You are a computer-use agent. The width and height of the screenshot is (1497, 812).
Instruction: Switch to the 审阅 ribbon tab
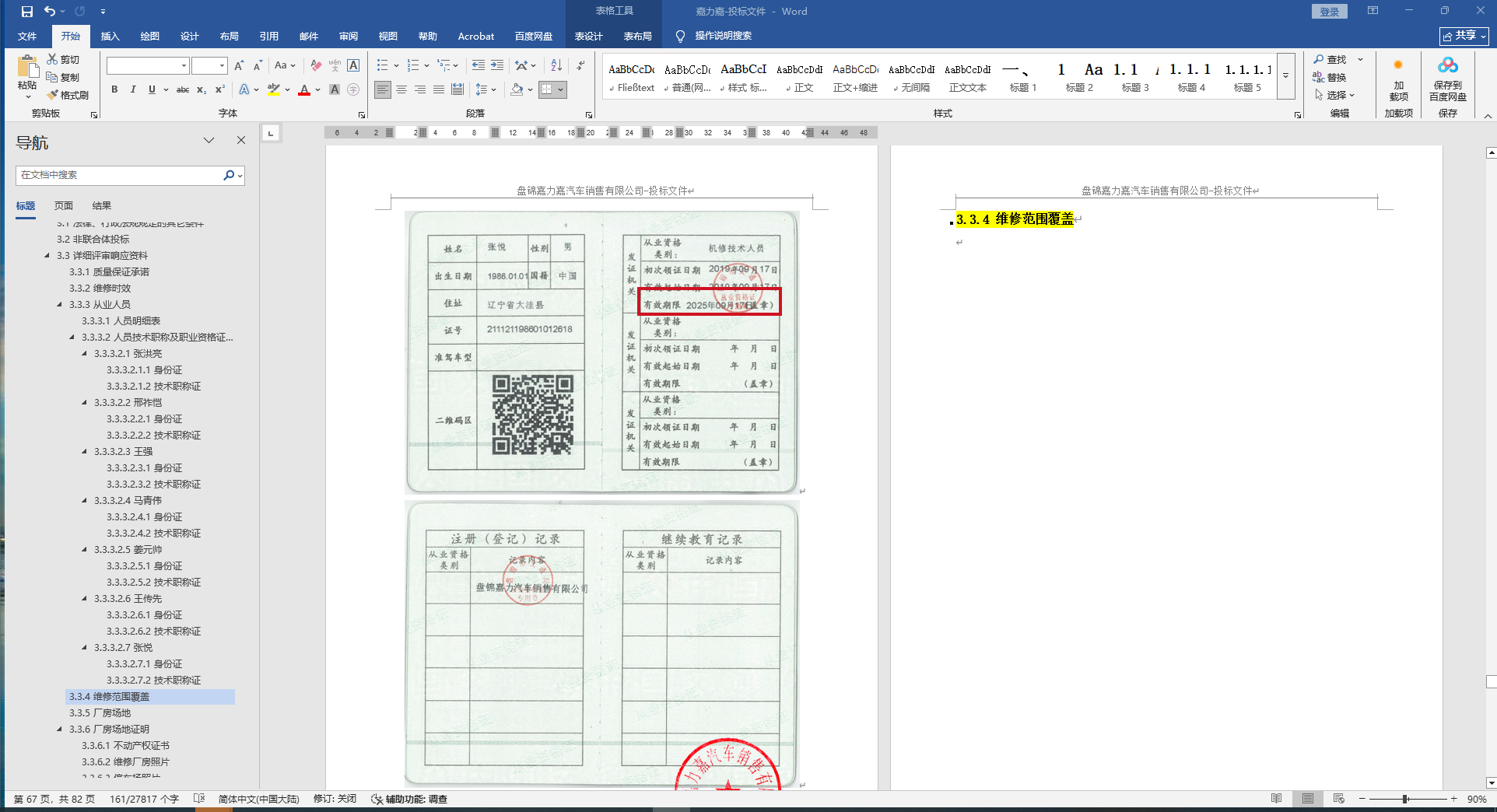tap(349, 36)
